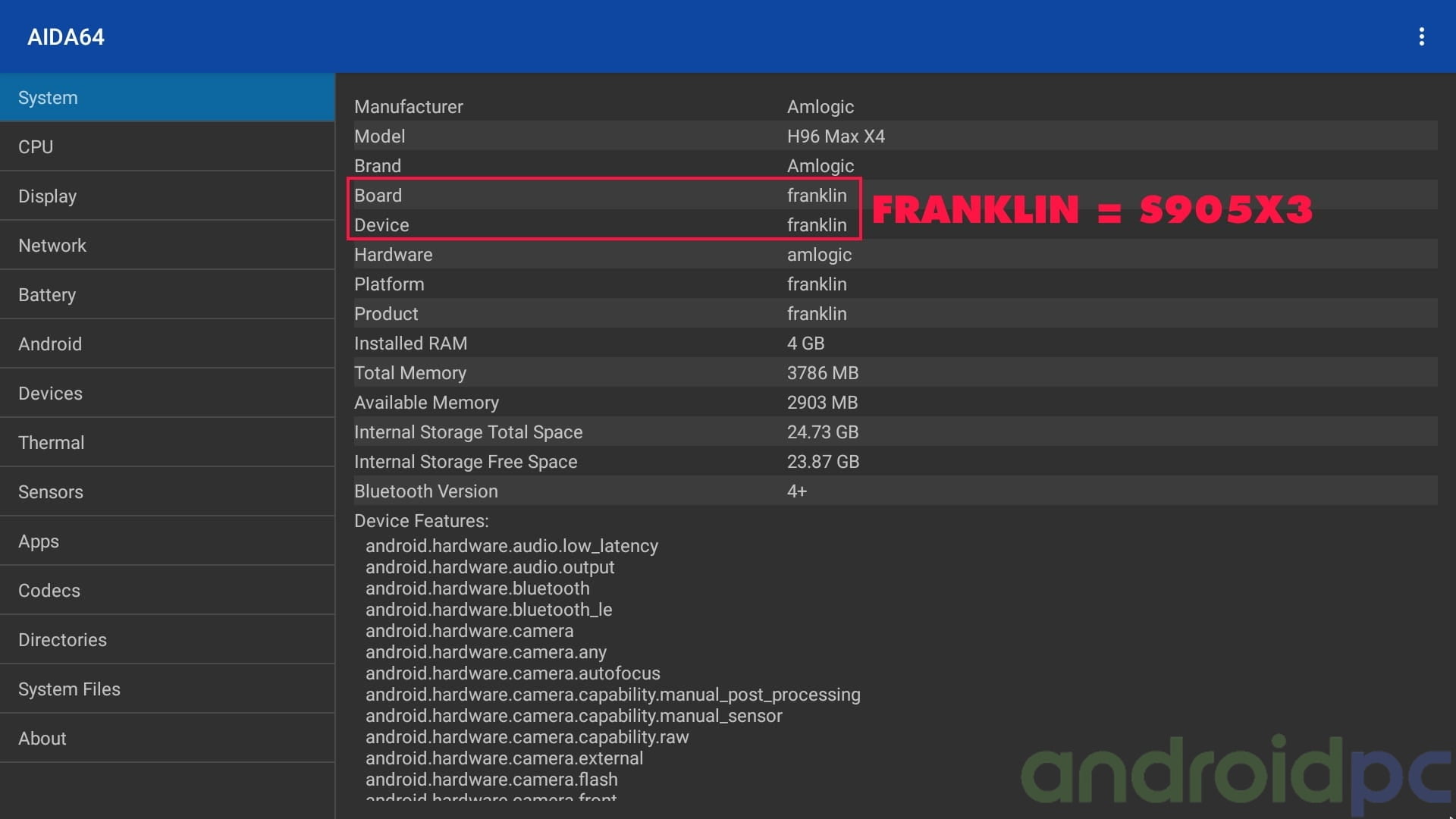Image resolution: width=1456 pixels, height=819 pixels.
Task: Open the three-dot overflow menu
Action: pos(1421,36)
